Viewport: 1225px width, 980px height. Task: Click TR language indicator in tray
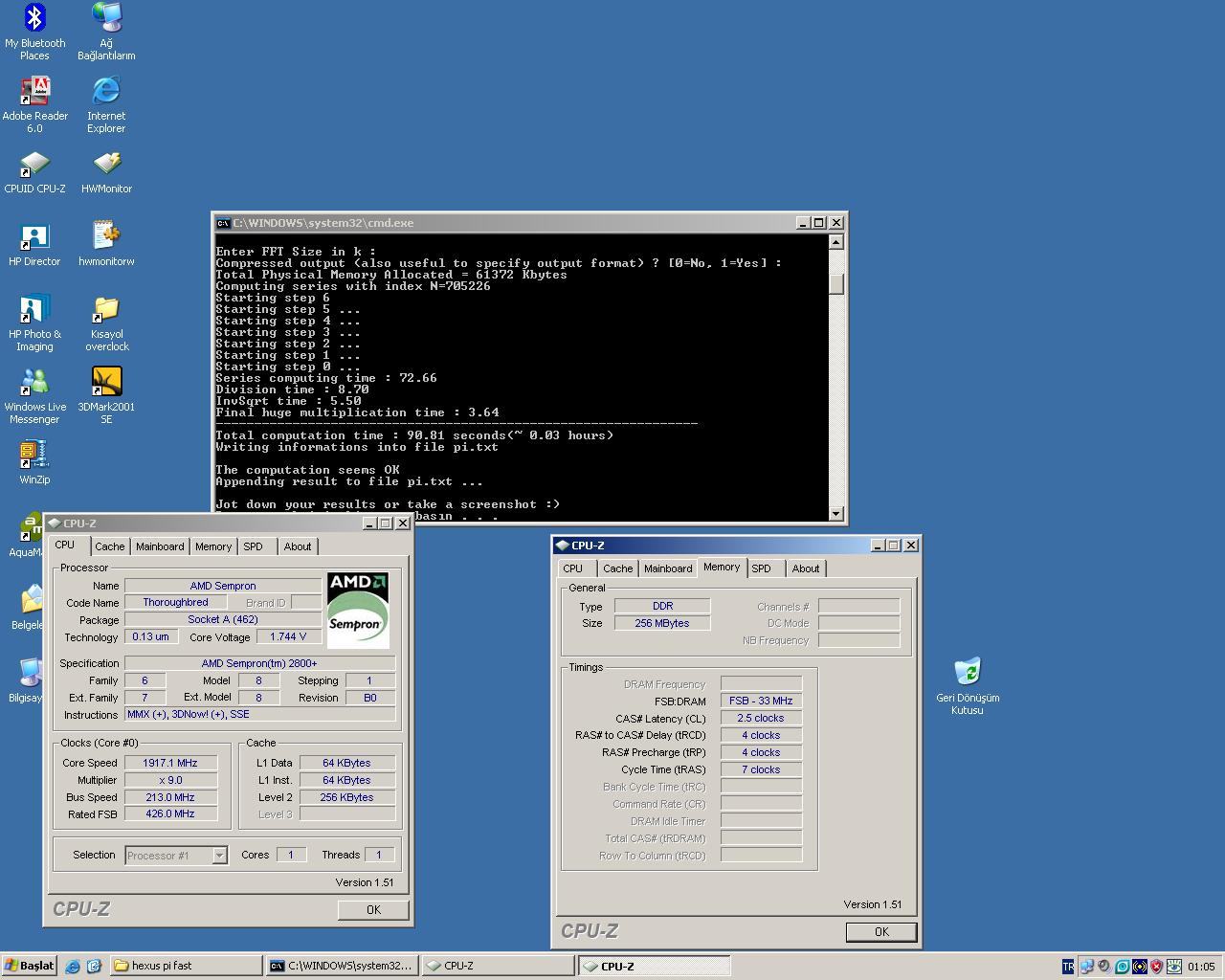(x=1068, y=967)
